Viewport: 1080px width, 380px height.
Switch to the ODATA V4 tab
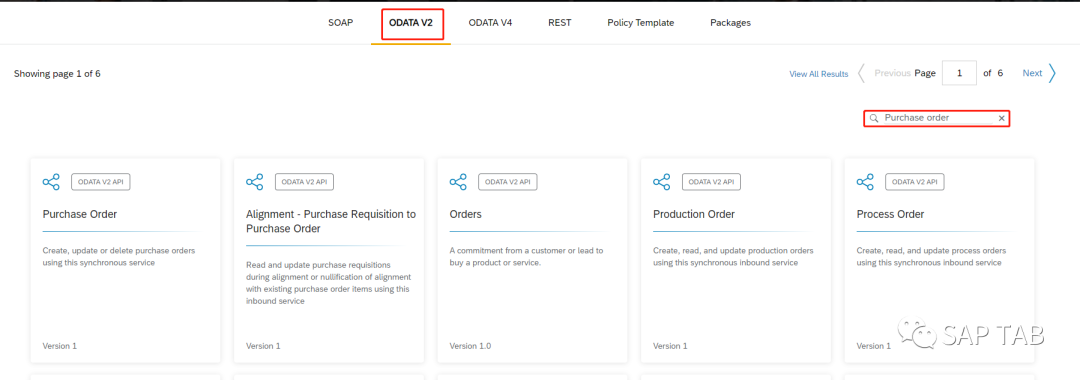click(x=490, y=23)
